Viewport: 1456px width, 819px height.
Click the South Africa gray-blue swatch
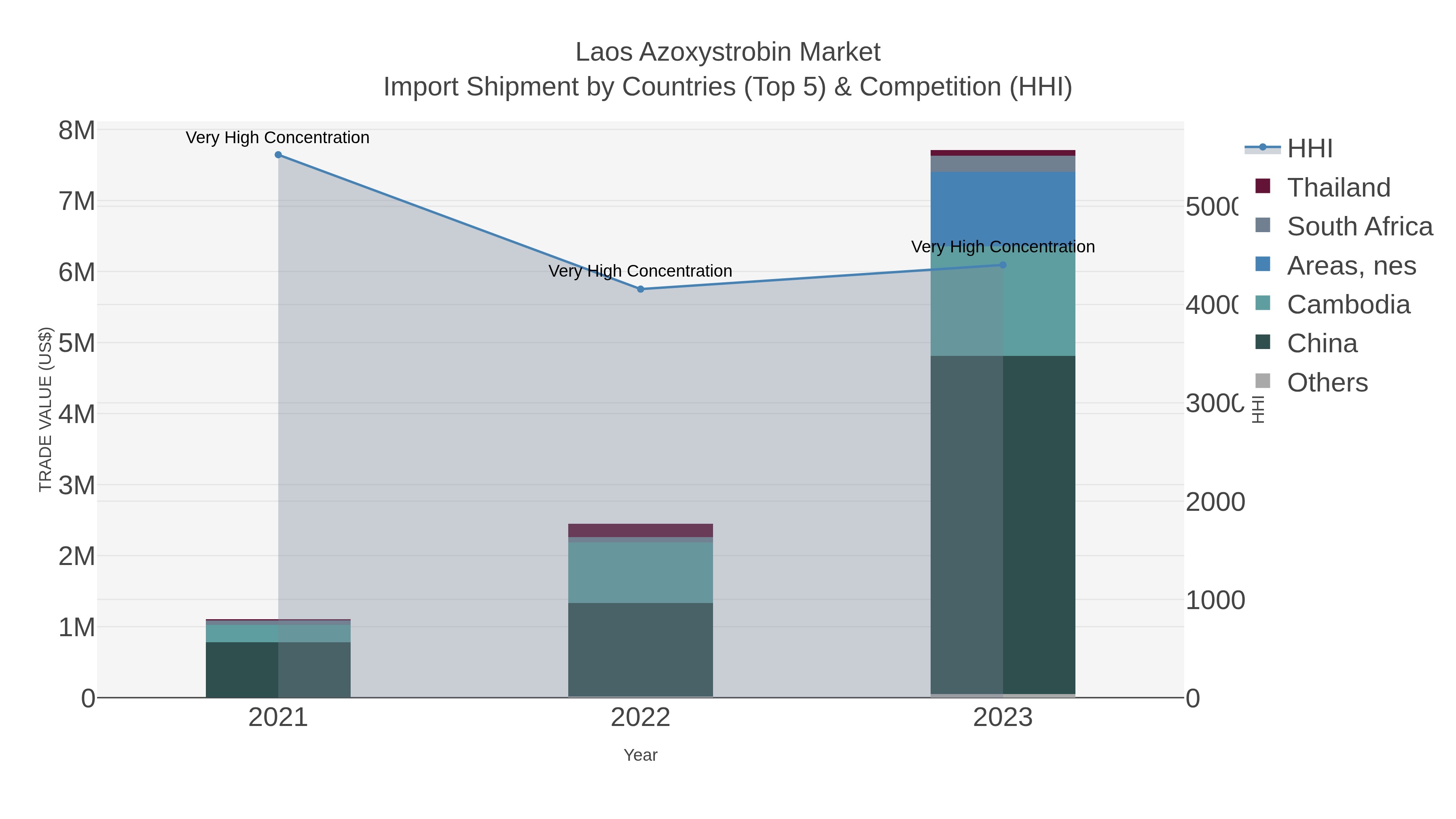[x=1263, y=225]
